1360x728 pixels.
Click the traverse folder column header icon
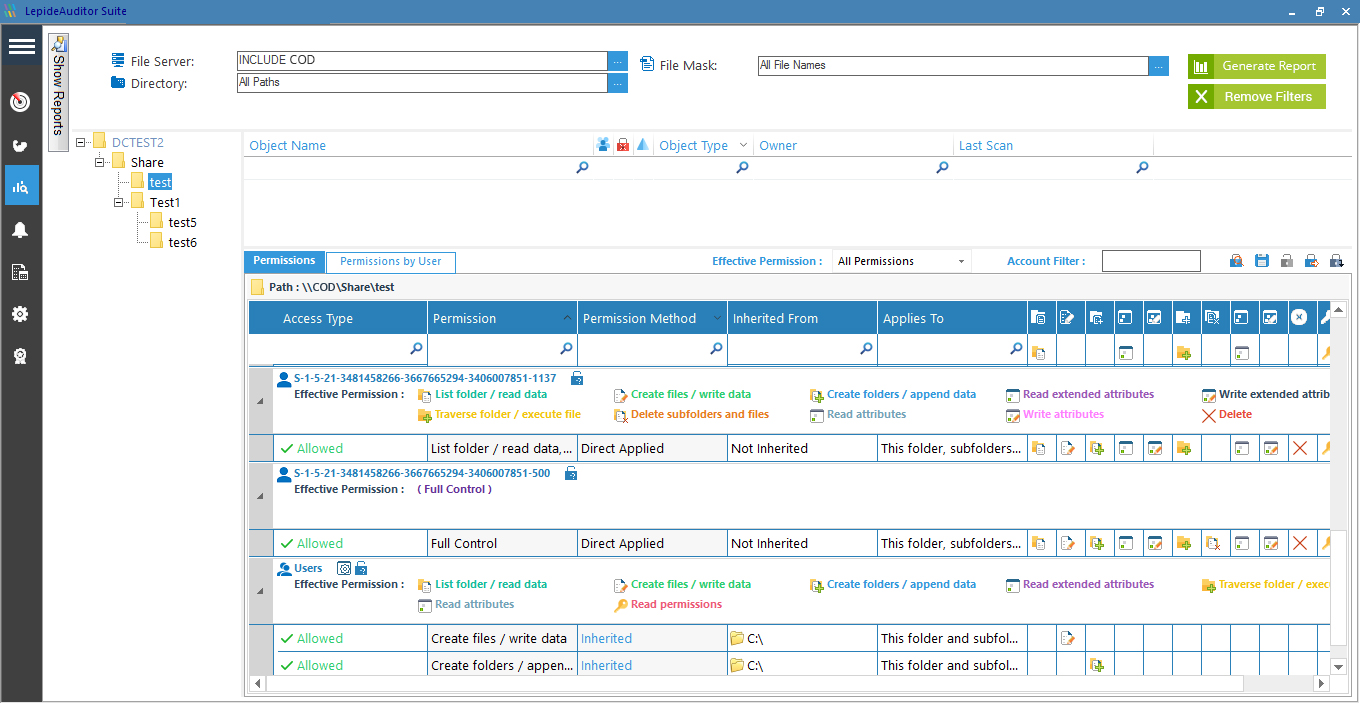click(x=1183, y=318)
